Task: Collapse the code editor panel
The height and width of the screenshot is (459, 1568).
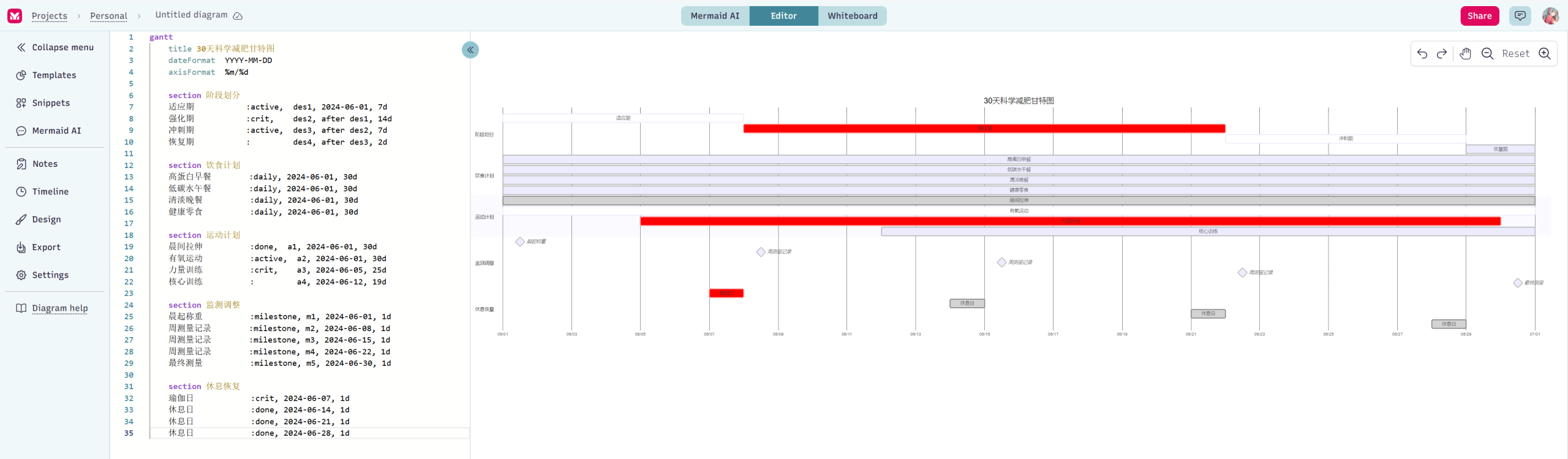Action: click(x=470, y=50)
